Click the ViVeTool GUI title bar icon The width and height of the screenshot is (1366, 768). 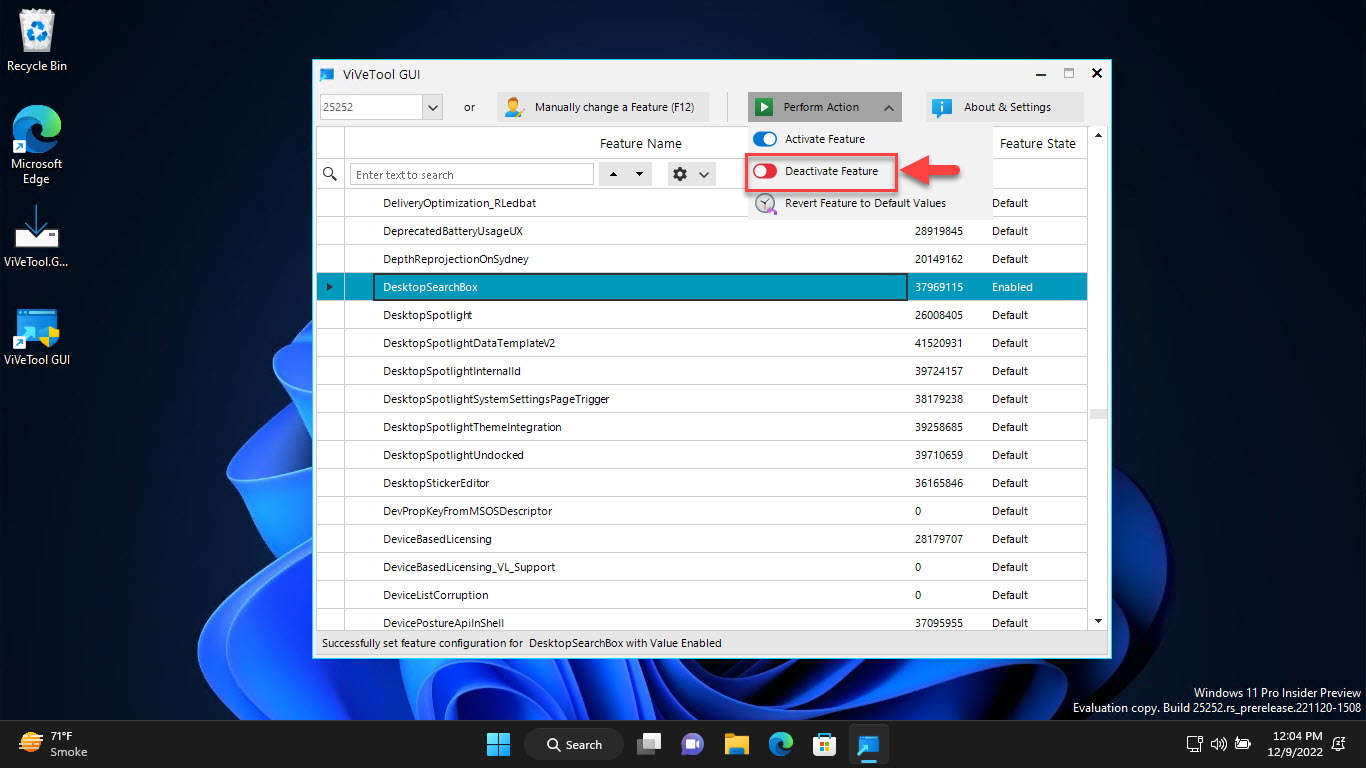(326, 74)
